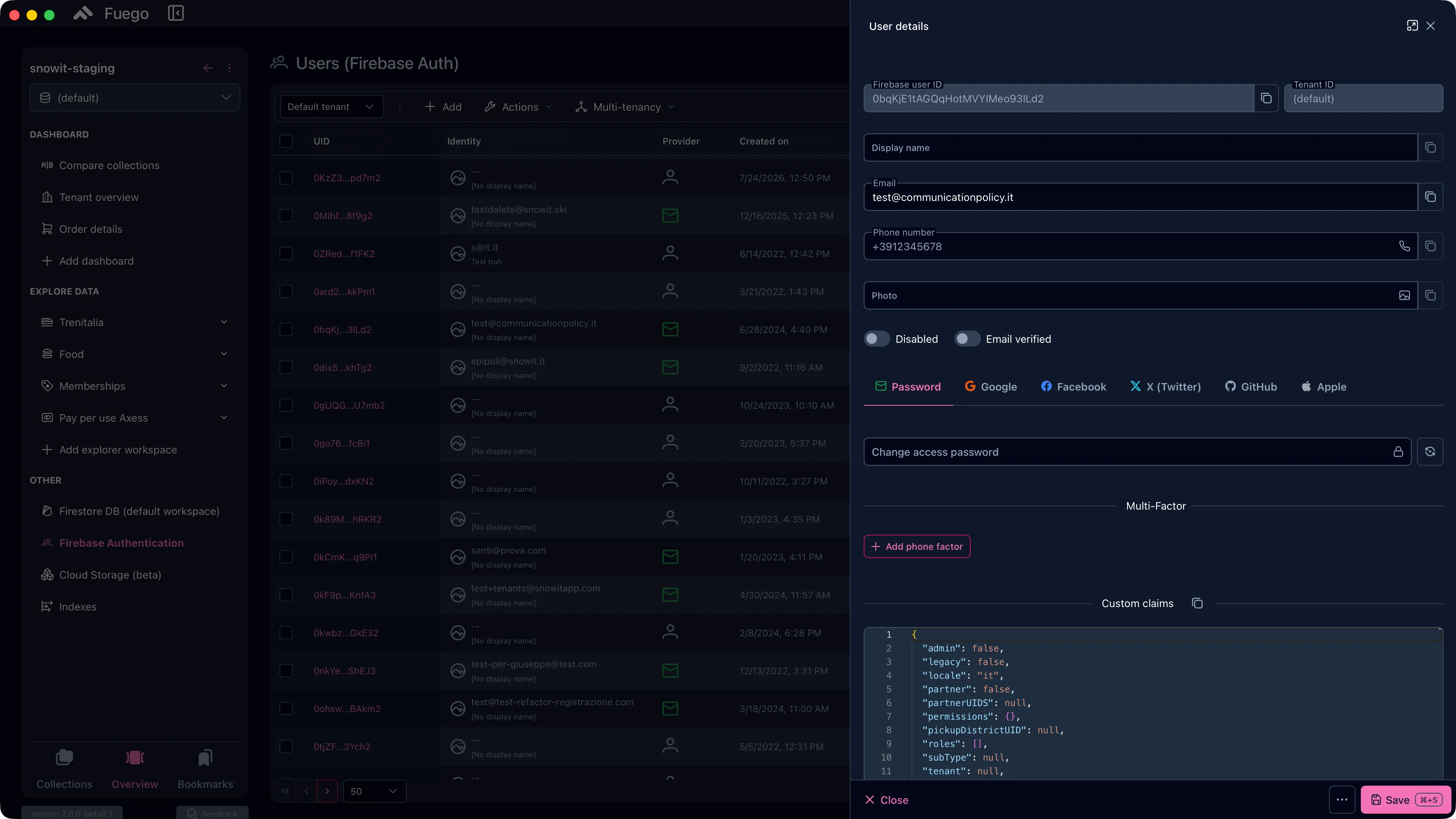Open Collections in the bottom navigation

point(64,769)
